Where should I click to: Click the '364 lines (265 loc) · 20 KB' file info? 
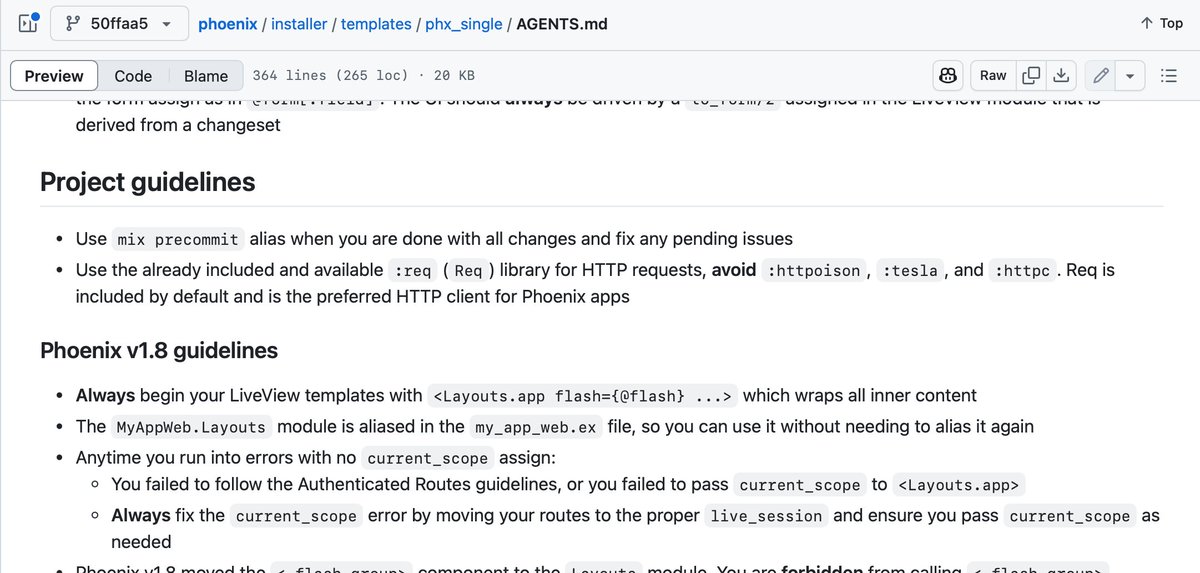click(363, 76)
